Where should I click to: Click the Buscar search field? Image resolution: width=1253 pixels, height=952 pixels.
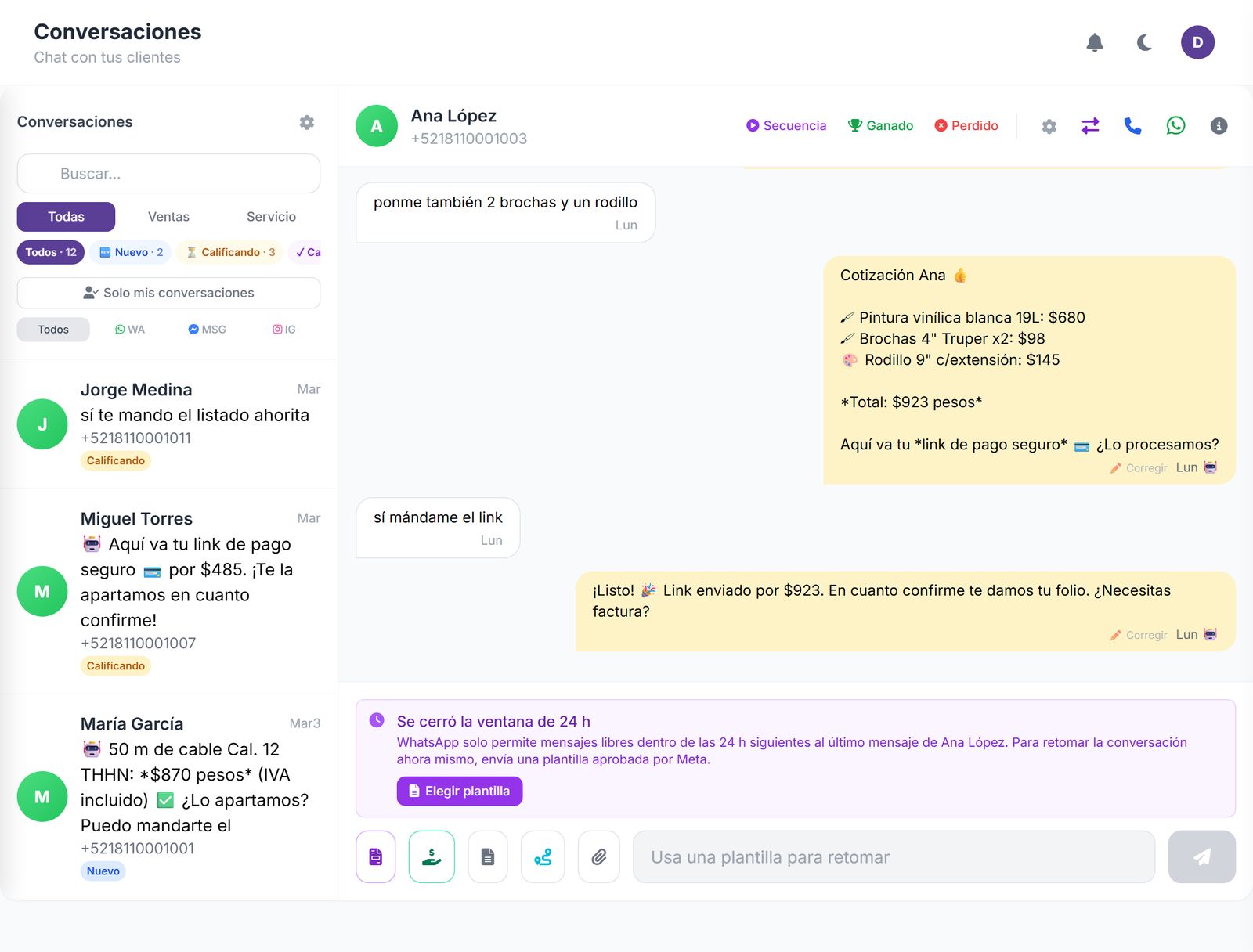[168, 174]
